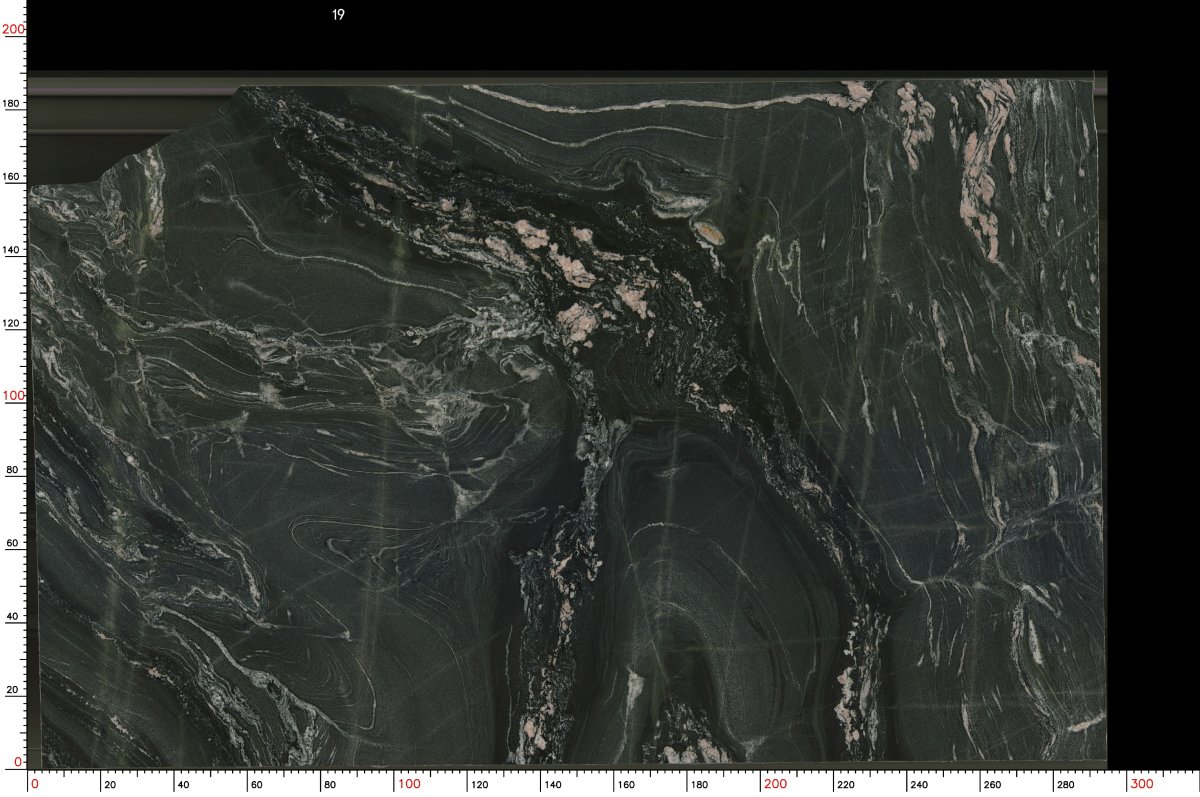This screenshot has height=797, width=1200.
Task: Select "160" on the horizontal ruler
Action: [x=625, y=785]
